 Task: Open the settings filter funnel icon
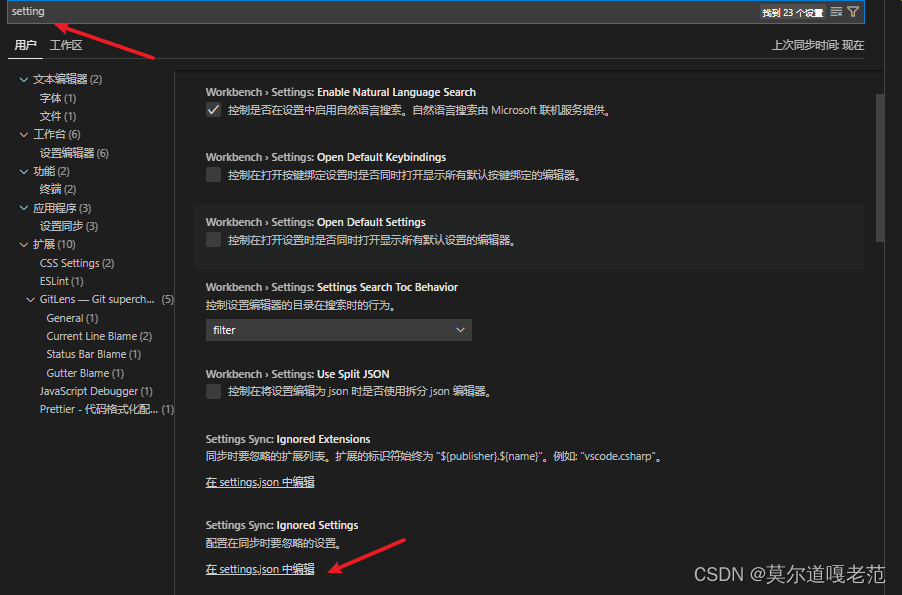[x=853, y=12]
